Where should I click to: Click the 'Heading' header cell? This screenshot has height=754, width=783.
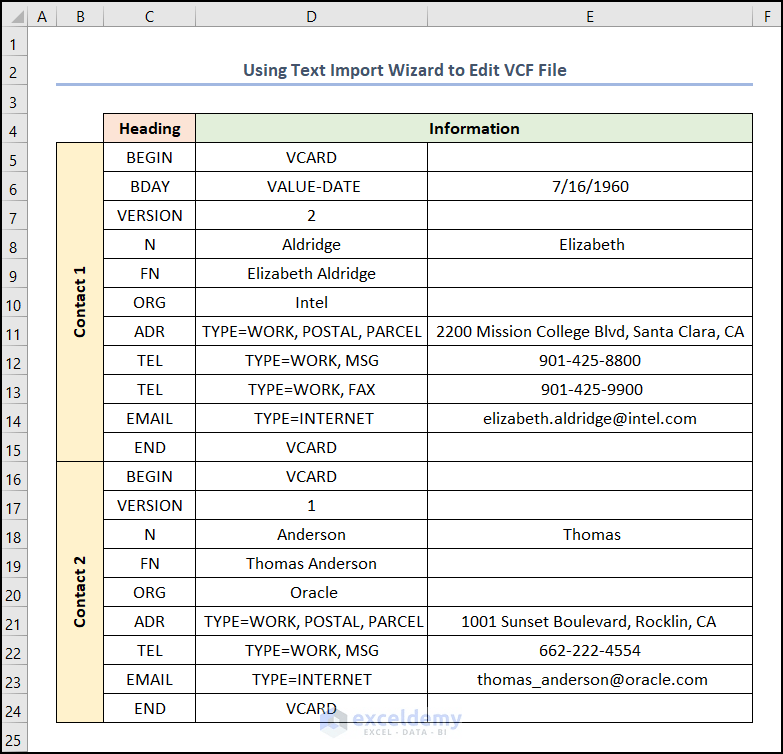tap(149, 128)
